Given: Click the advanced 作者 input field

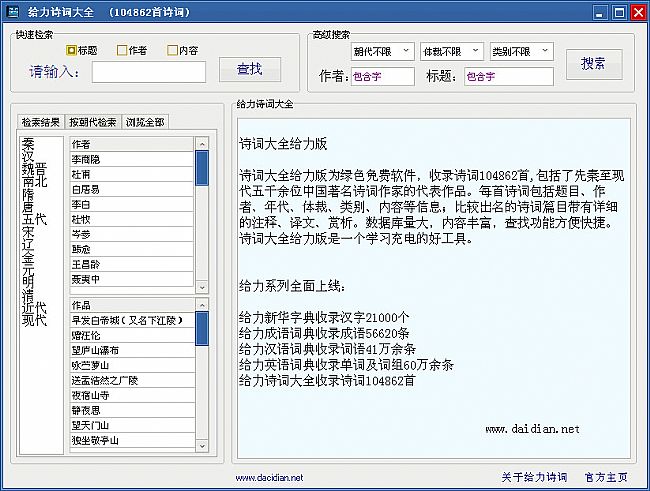Looking at the screenshot, I should (x=383, y=76).
